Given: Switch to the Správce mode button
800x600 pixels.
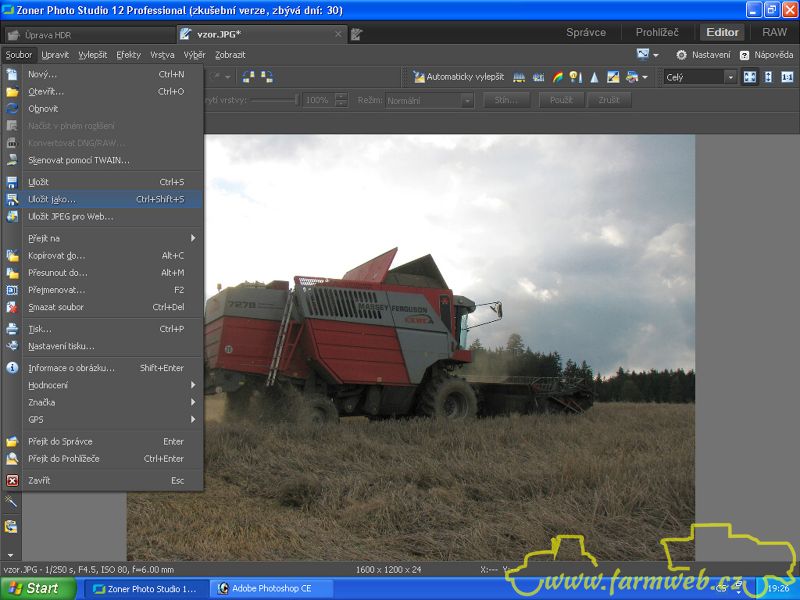Looking at the screenshot, I should (x=586, y=32).
